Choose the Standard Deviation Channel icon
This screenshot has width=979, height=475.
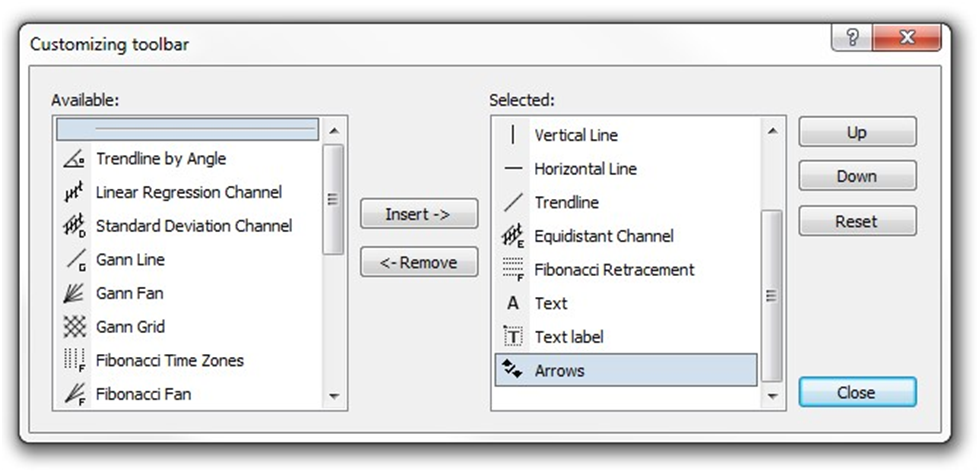pyautogui.click(x=73, y=226)
